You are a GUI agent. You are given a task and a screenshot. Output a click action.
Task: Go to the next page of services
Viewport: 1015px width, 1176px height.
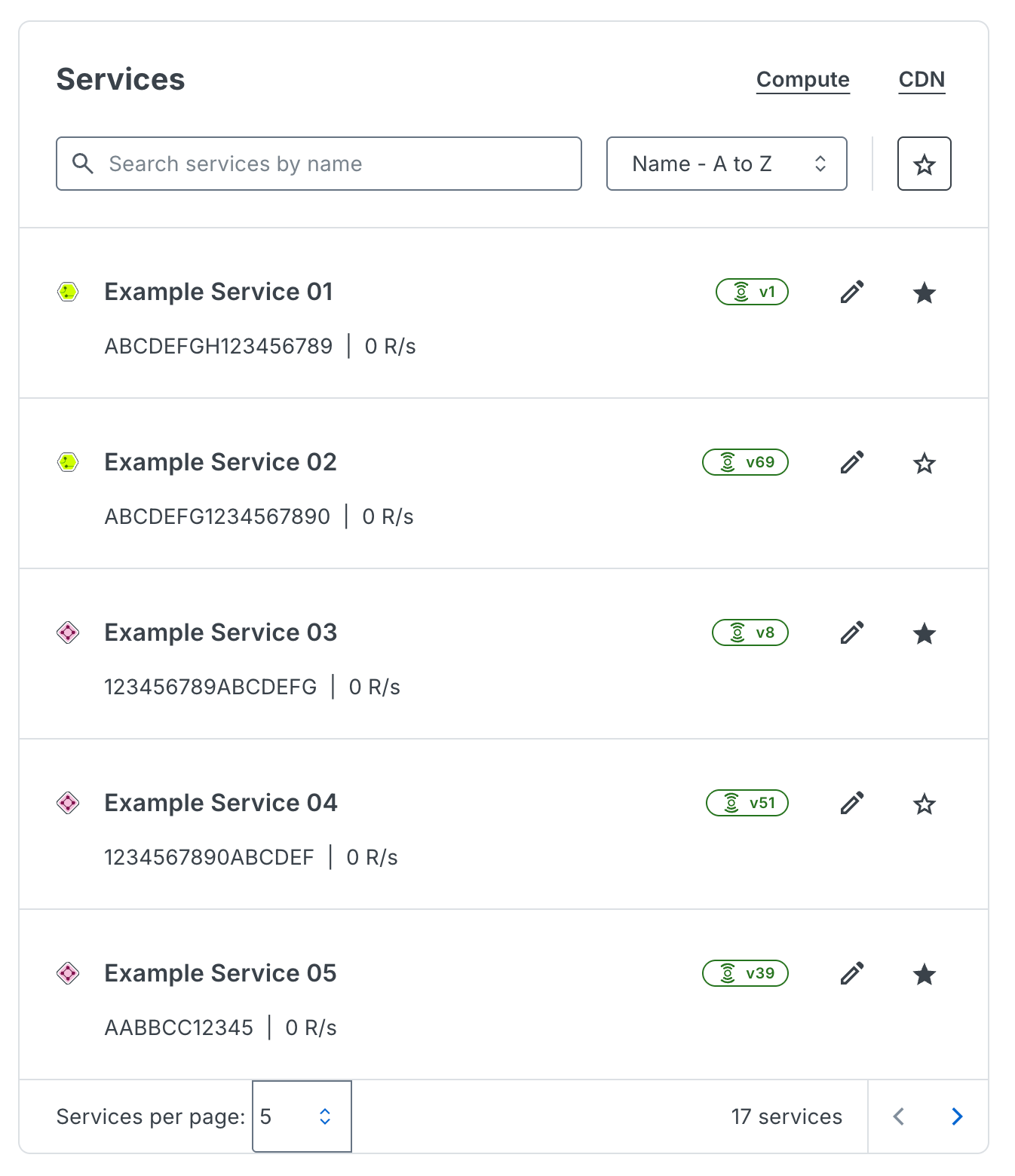(957, 1116)
